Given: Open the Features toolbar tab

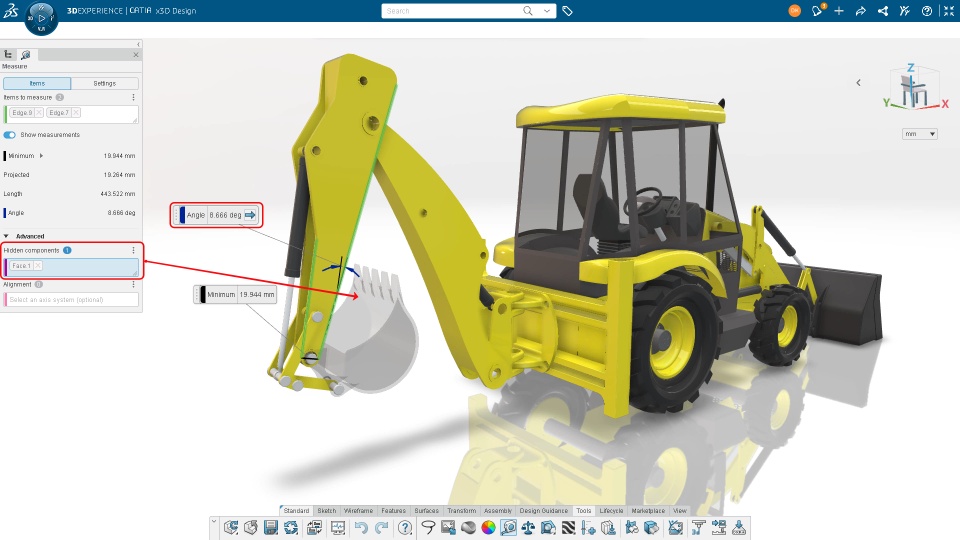Looking at the screenshot, I should pos(393,511).
